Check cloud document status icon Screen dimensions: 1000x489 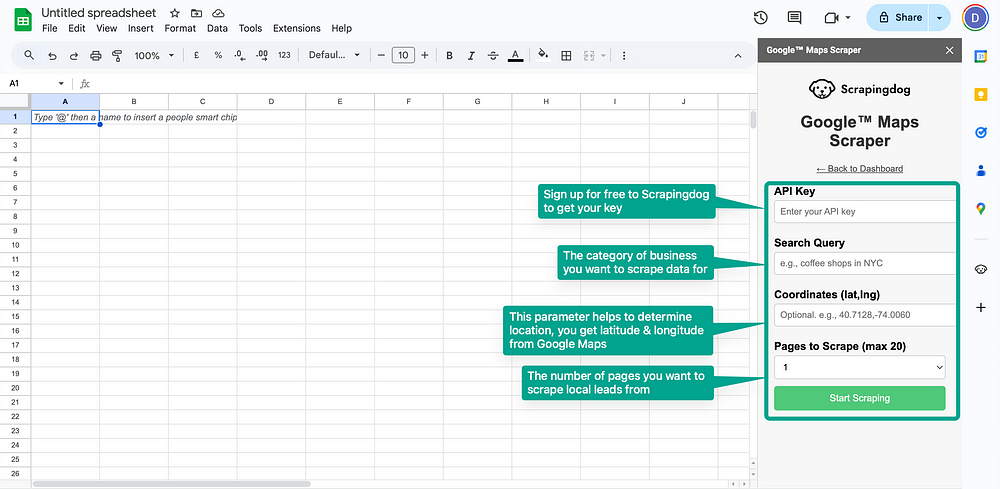click(218, 13)
